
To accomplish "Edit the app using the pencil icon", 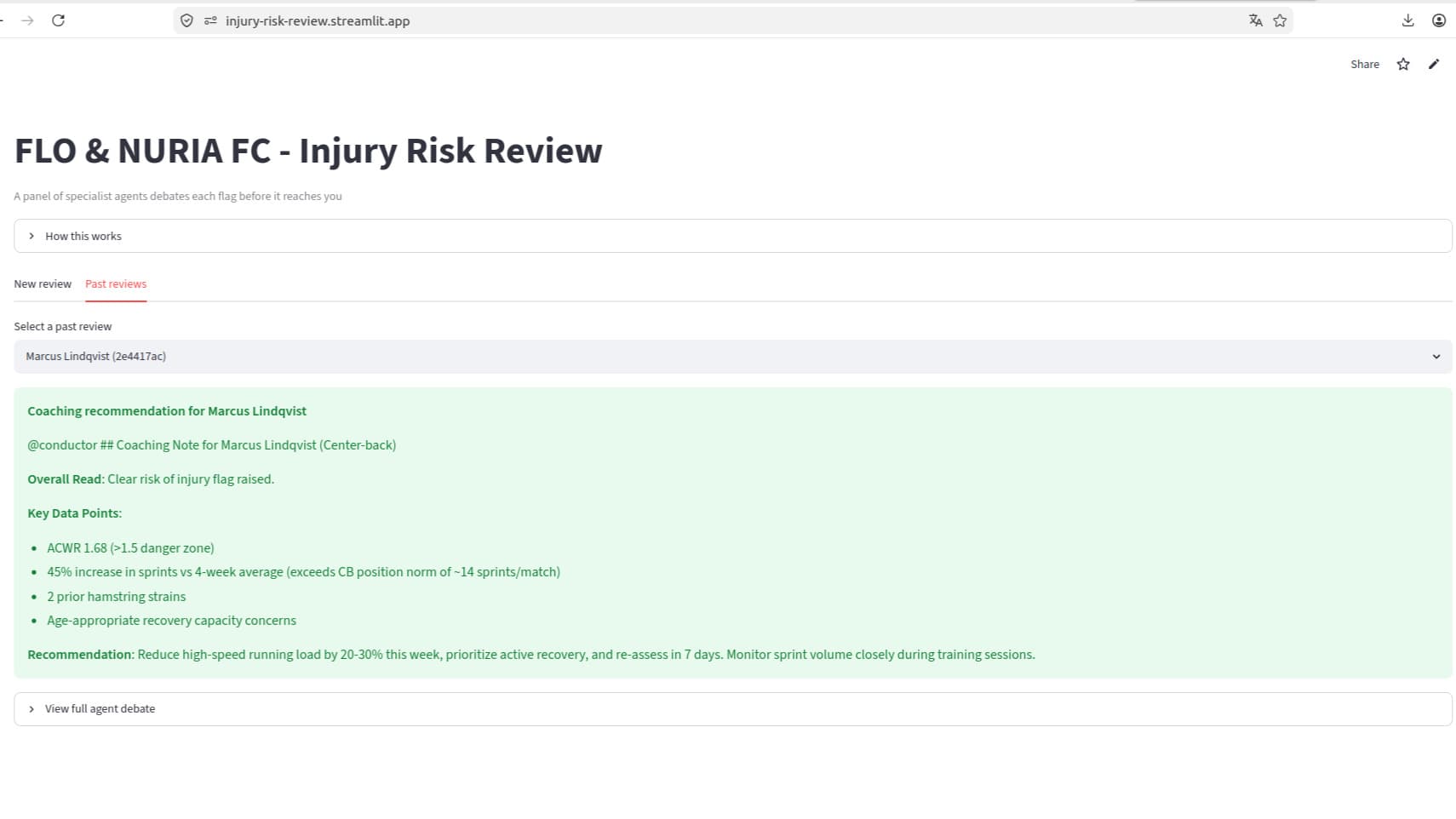I will (1434, 64).
